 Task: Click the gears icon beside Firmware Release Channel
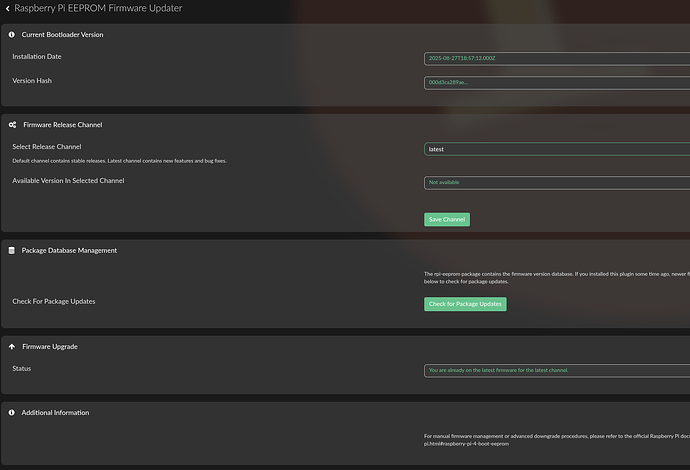point(11,125)
